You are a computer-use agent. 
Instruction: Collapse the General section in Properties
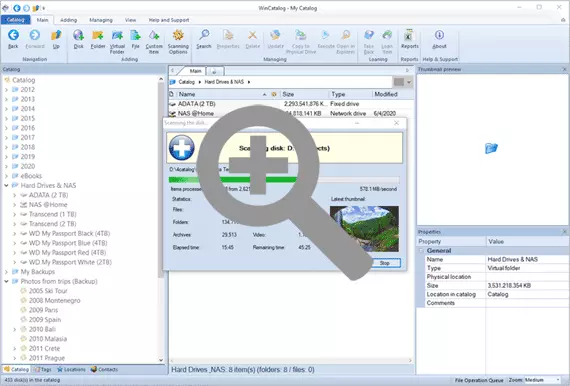coord(421,251)
